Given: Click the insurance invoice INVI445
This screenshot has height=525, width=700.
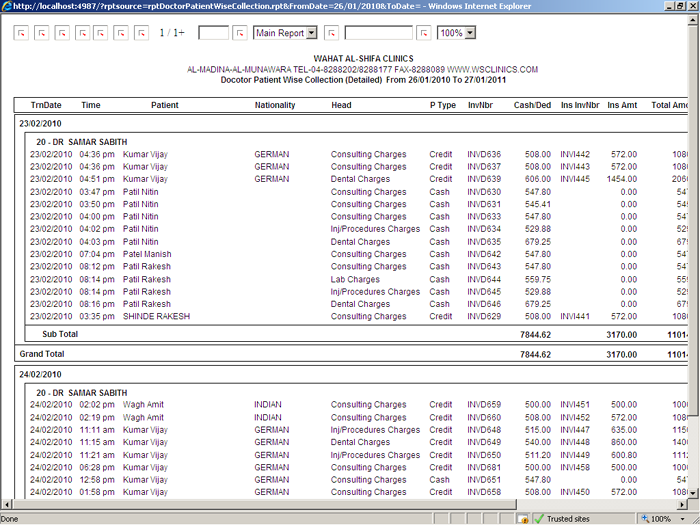Looking at the screenshot, I should point(575,179).
